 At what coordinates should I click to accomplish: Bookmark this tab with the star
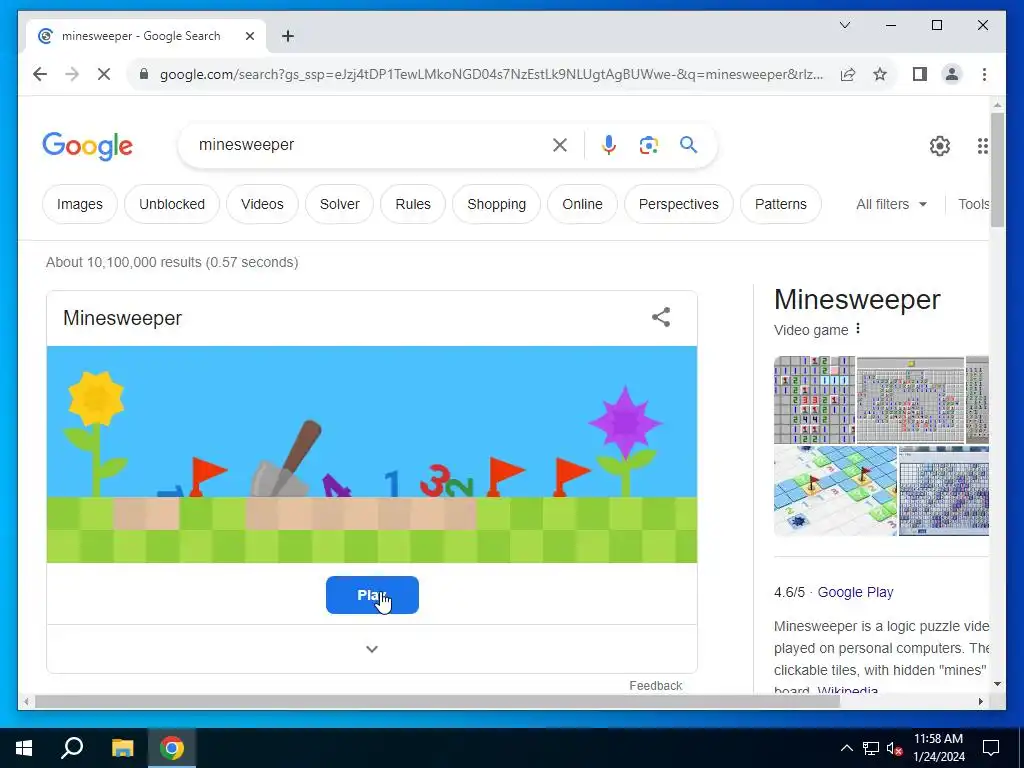pos(880,74)
